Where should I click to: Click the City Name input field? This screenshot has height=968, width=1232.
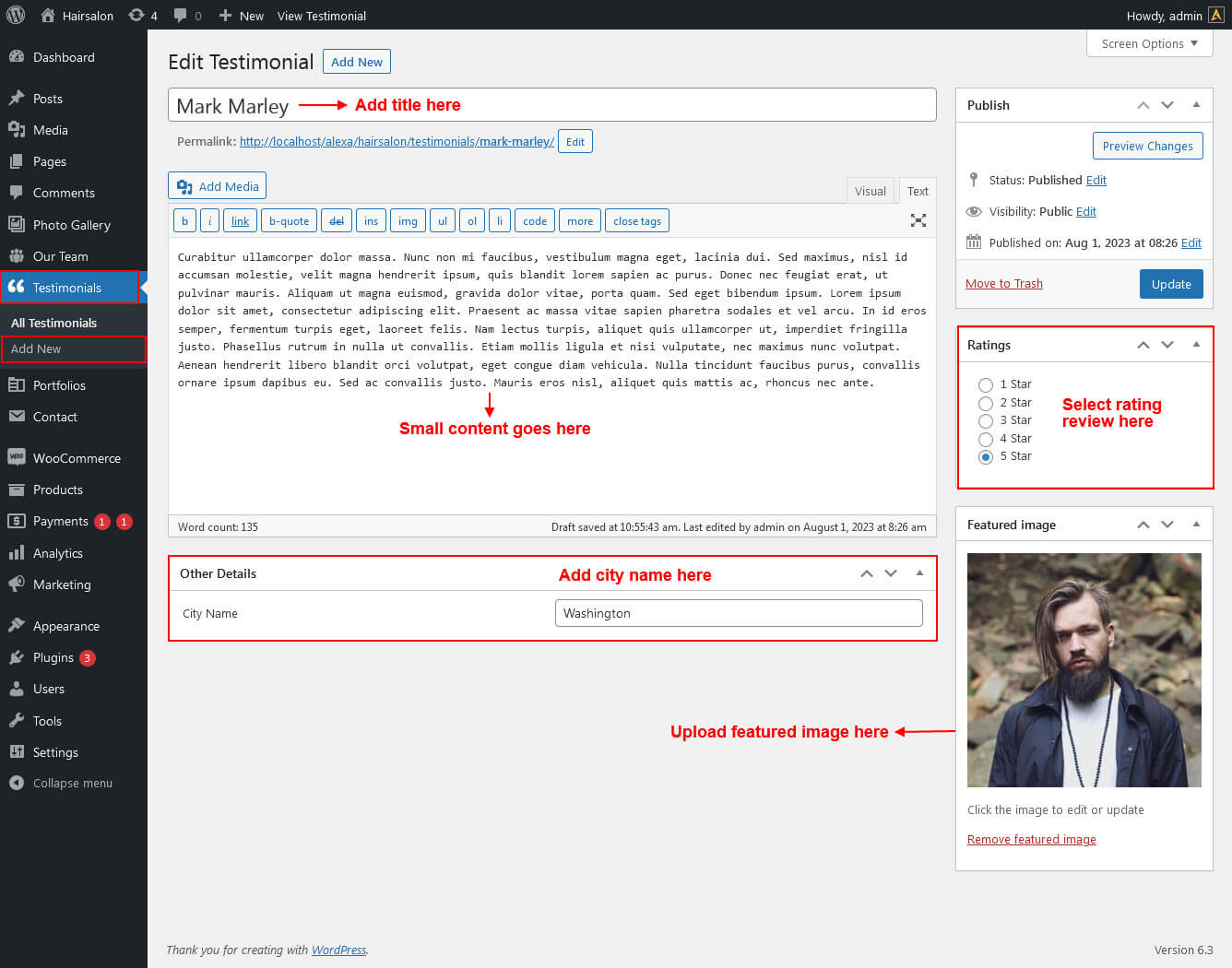pos(739,613)
